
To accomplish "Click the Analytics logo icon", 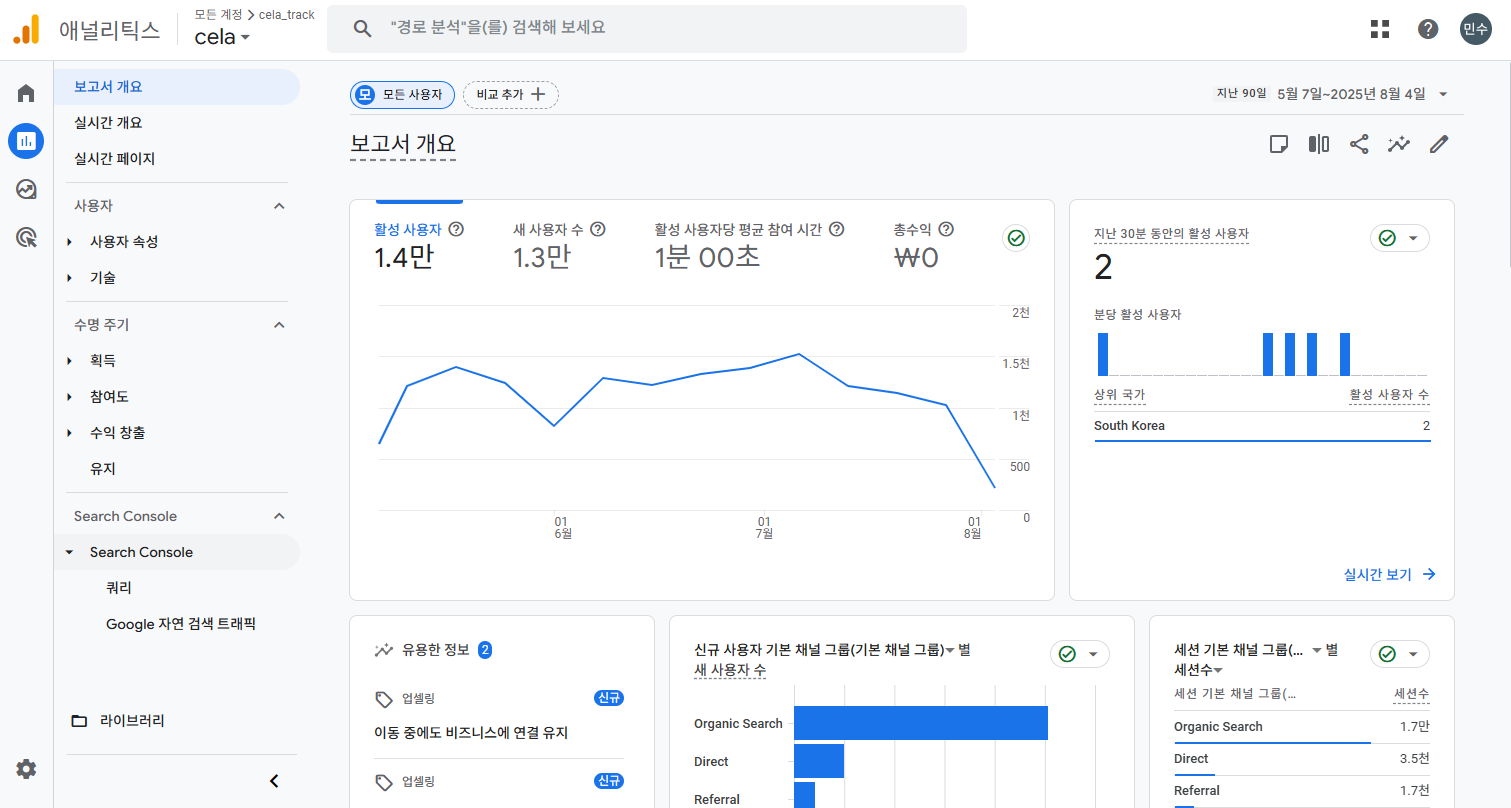I will click(26, 29).
